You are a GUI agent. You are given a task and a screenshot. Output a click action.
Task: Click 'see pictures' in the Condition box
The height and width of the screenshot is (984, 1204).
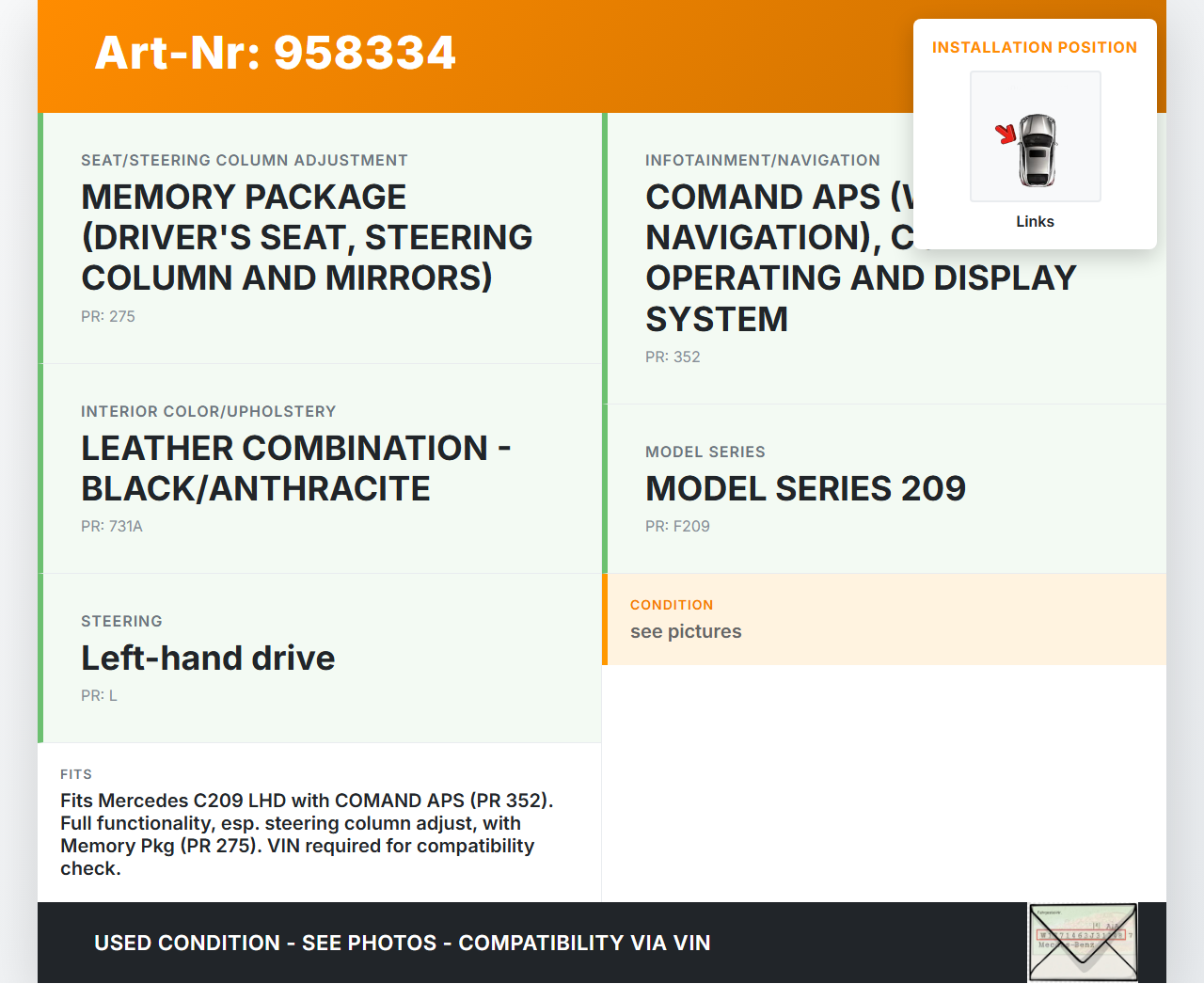(686, 631)
